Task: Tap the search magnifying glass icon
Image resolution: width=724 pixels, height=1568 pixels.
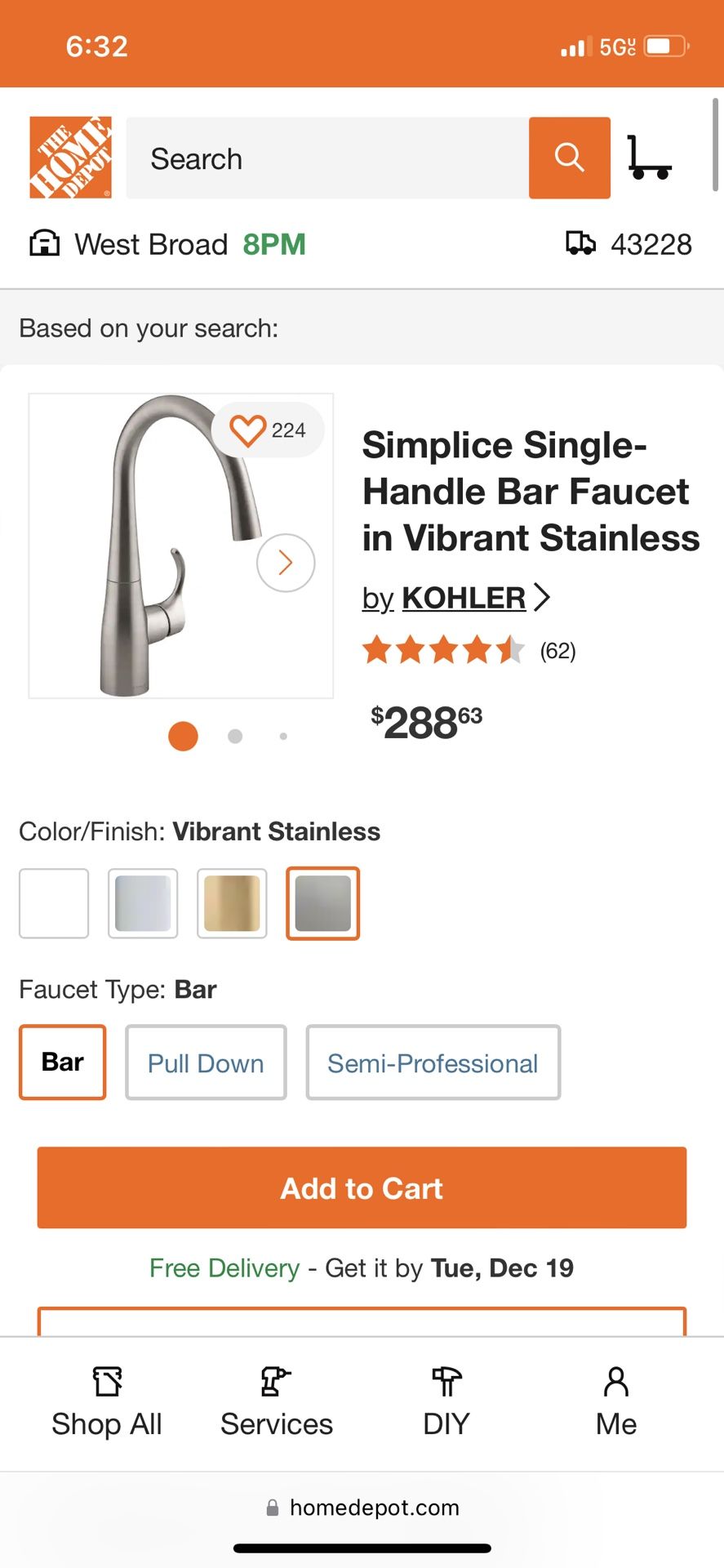Action: 569,157
